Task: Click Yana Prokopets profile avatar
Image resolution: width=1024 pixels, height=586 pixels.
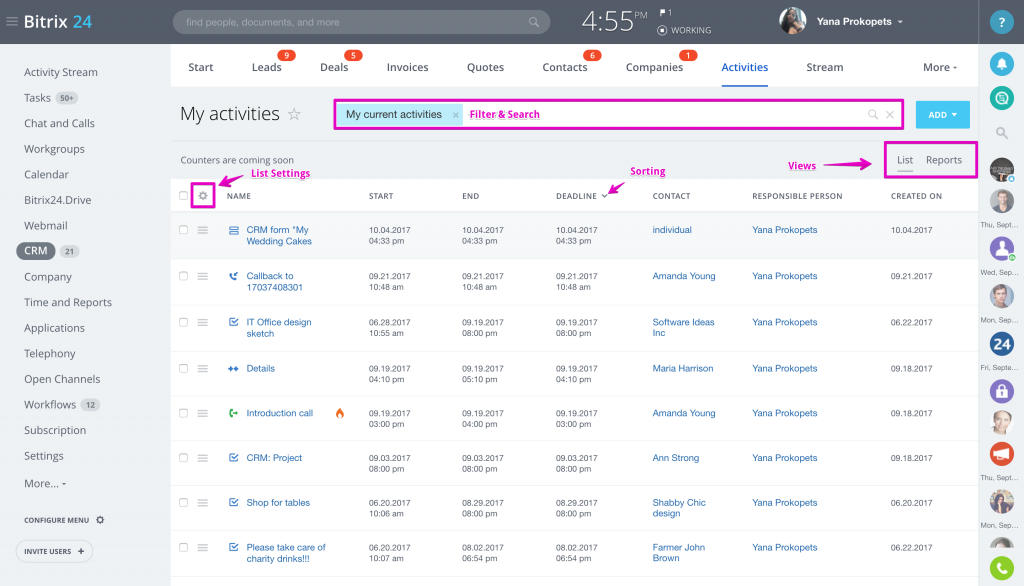Action: (792, 22)
